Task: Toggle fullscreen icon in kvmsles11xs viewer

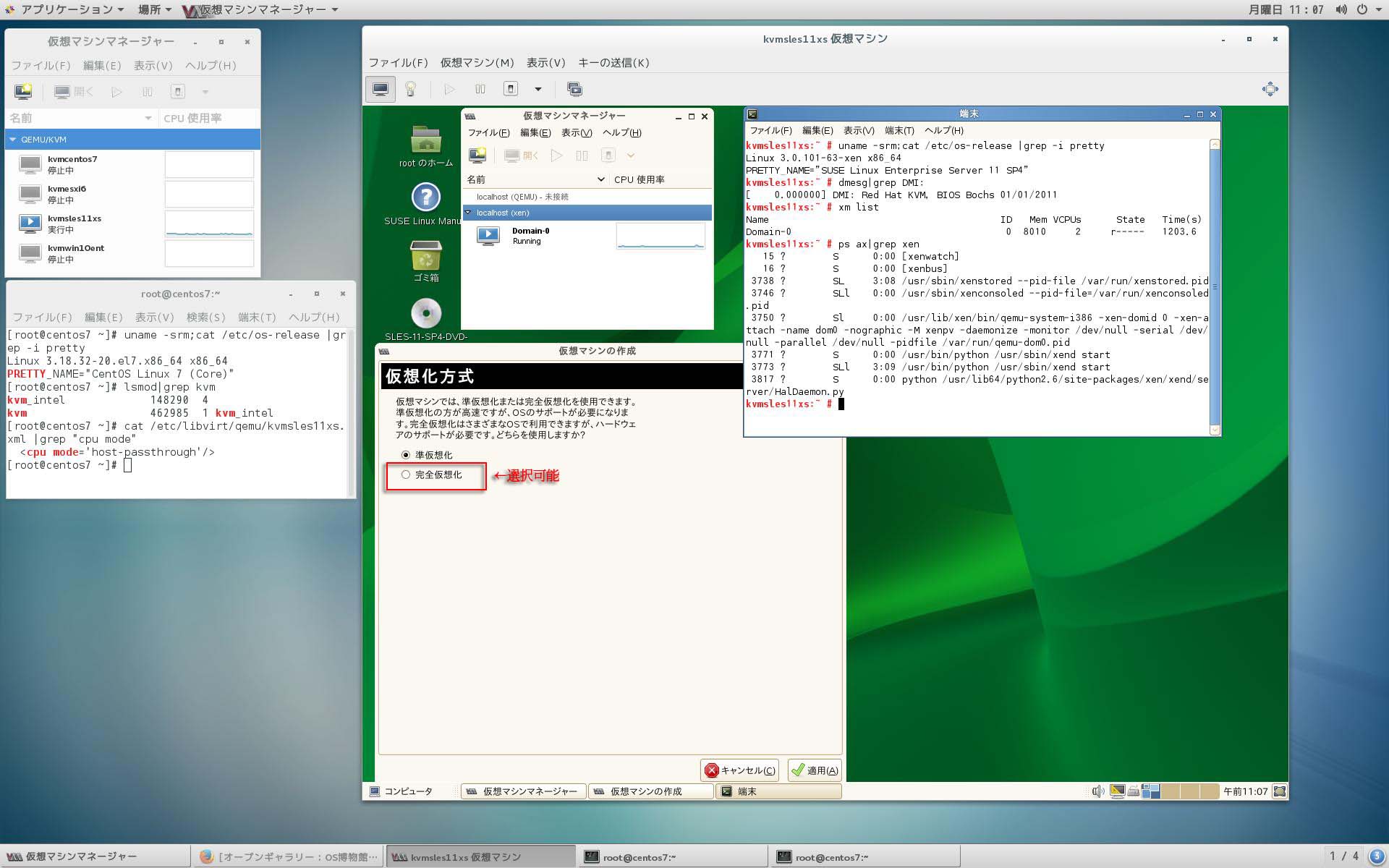Action: (1270, 89)
